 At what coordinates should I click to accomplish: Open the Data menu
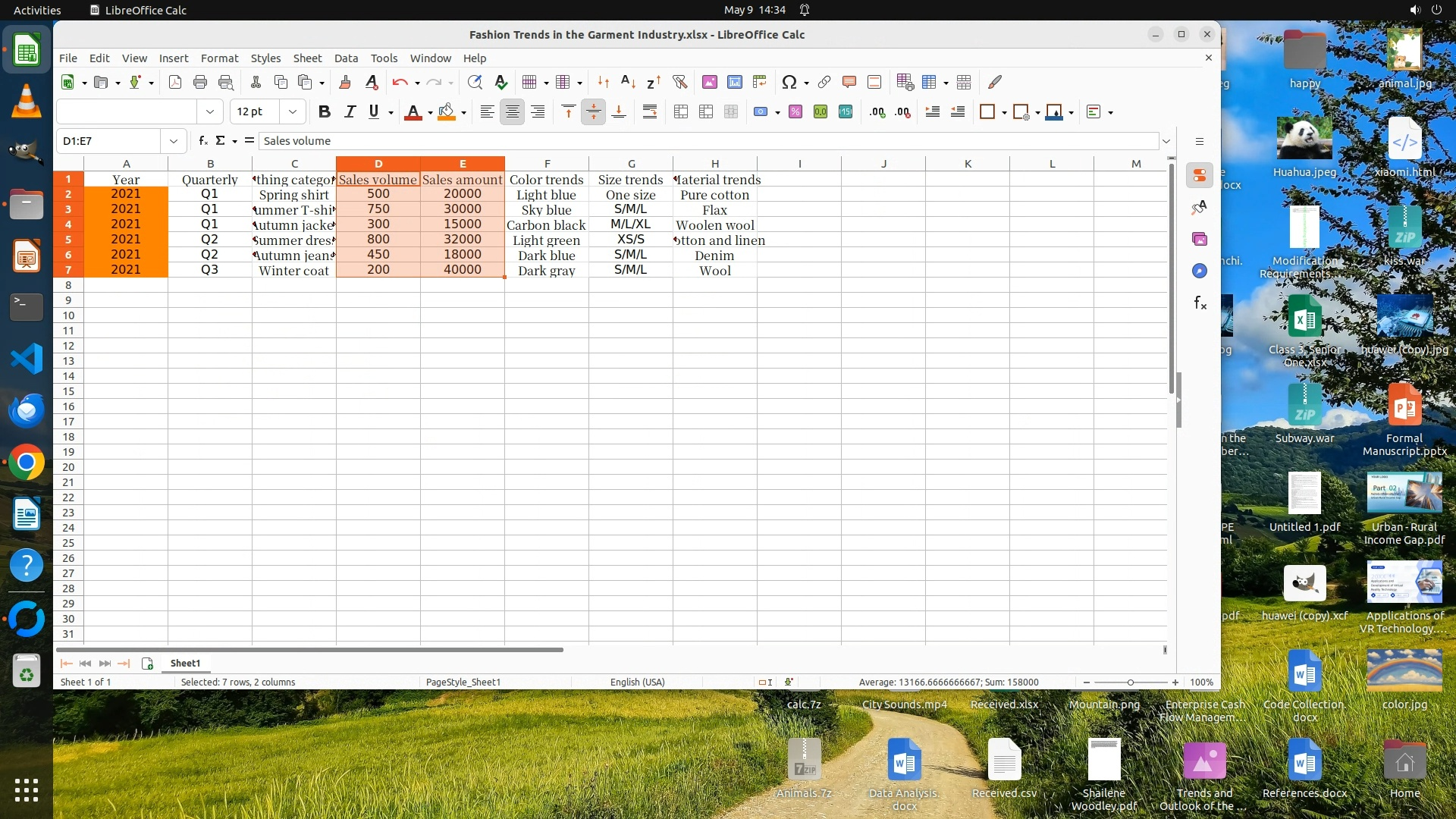(x=346, y=58)
